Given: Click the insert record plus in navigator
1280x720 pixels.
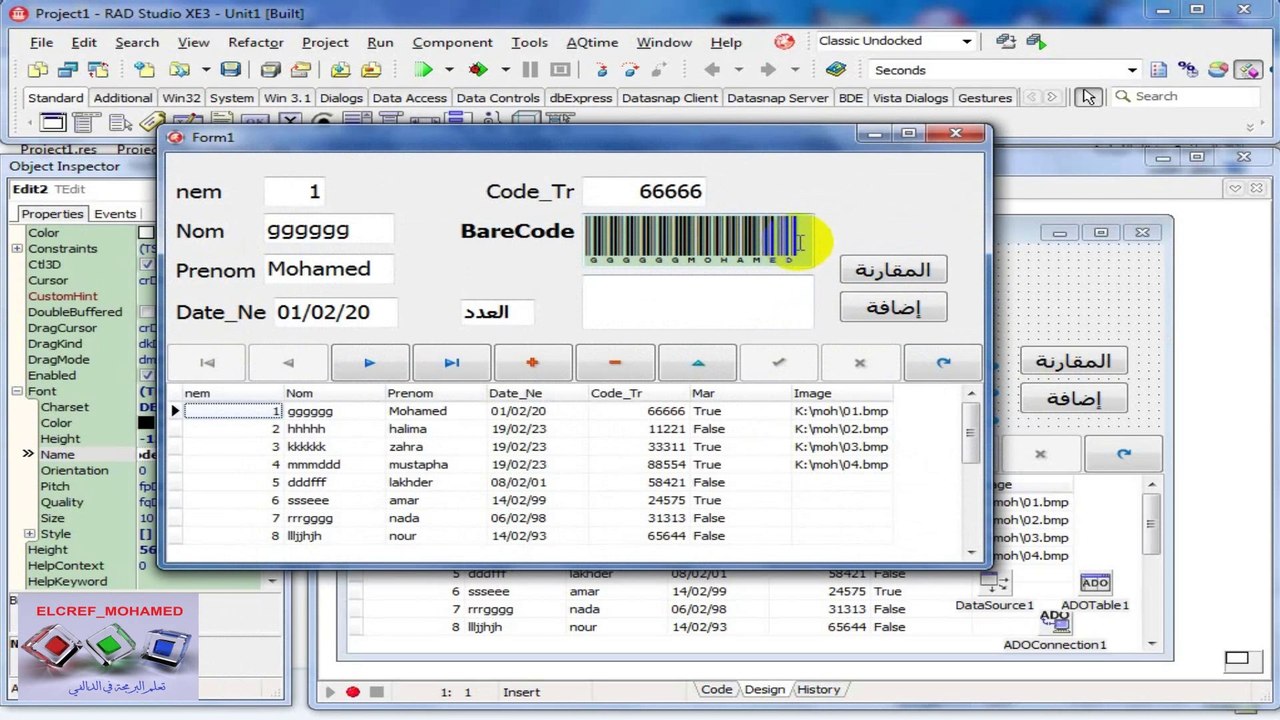Looking at the screenshot, I should pos(533,363).
